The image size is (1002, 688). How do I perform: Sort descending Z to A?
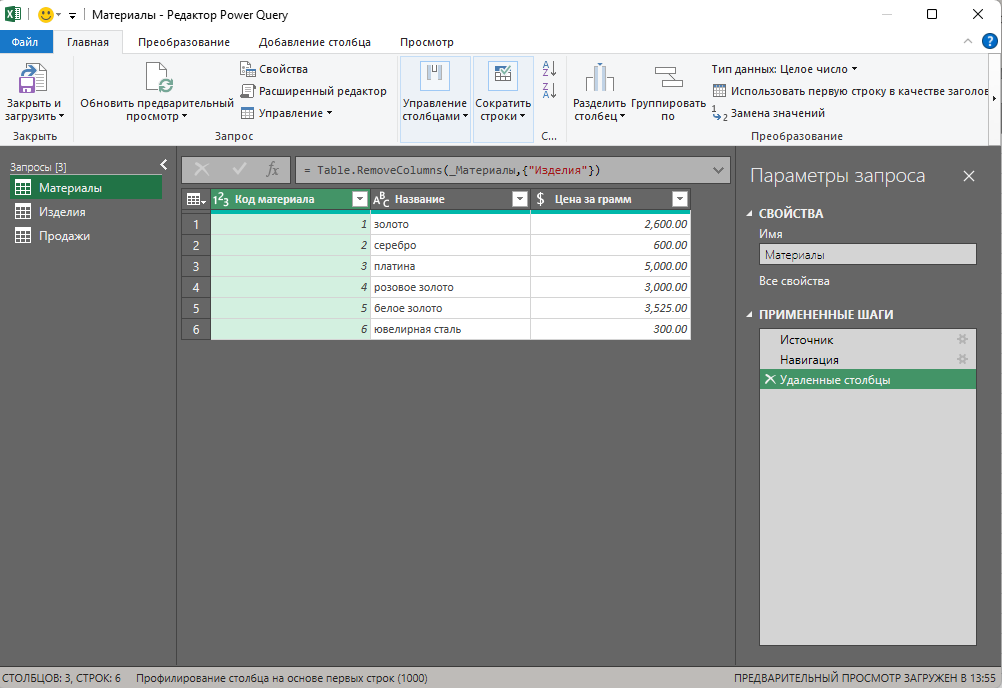(x=549, y=91)
